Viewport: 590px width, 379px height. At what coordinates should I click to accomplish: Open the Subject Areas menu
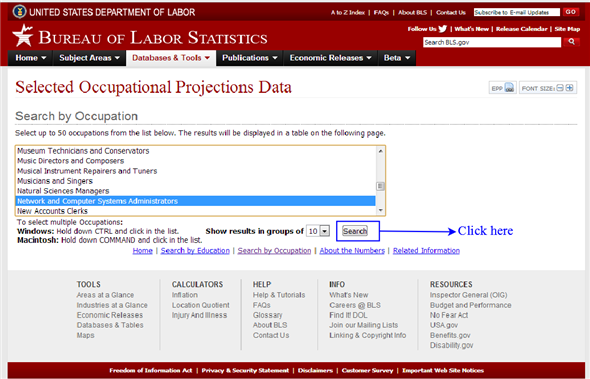(x=89, y=58)
